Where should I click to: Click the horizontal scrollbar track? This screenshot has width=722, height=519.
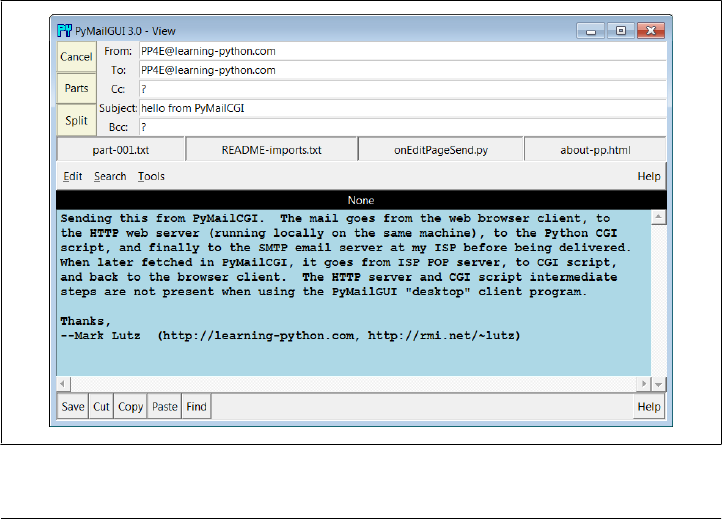click(x=353, y=384)
